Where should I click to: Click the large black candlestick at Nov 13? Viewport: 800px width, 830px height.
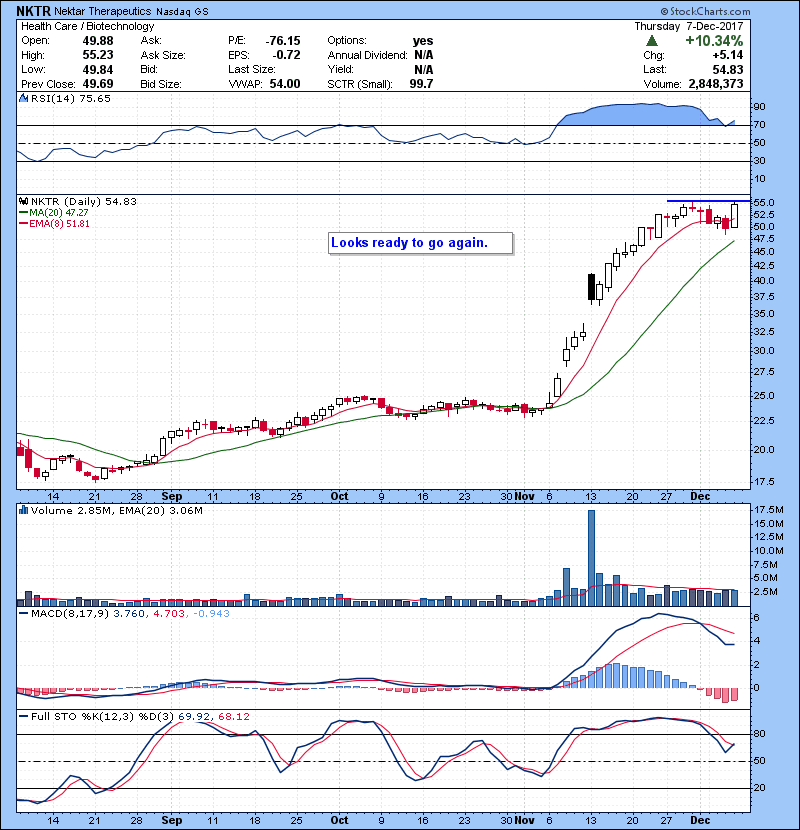pos(591,287)
